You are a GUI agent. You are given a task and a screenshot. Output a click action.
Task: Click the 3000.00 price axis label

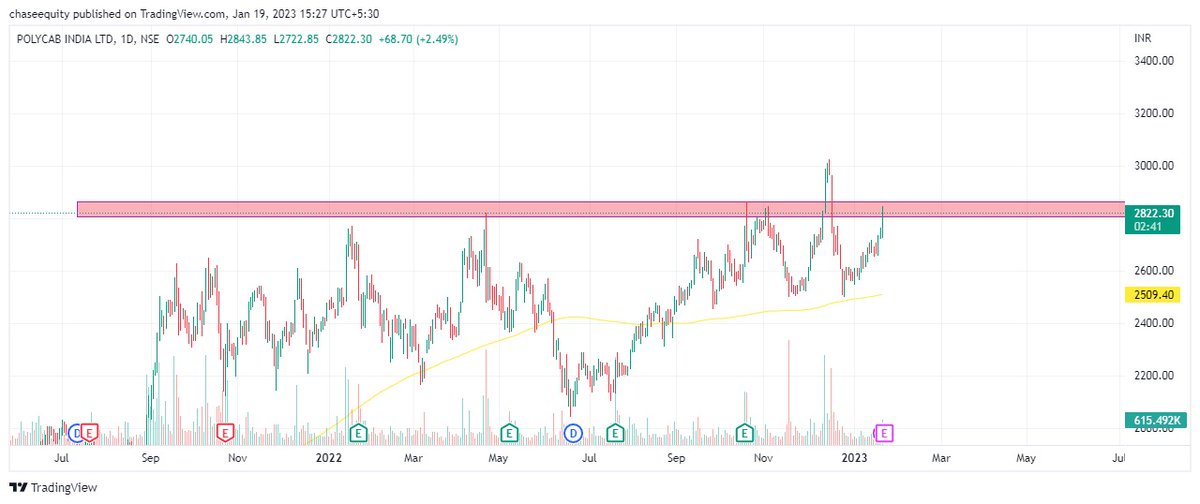(x=1153, y=166)
